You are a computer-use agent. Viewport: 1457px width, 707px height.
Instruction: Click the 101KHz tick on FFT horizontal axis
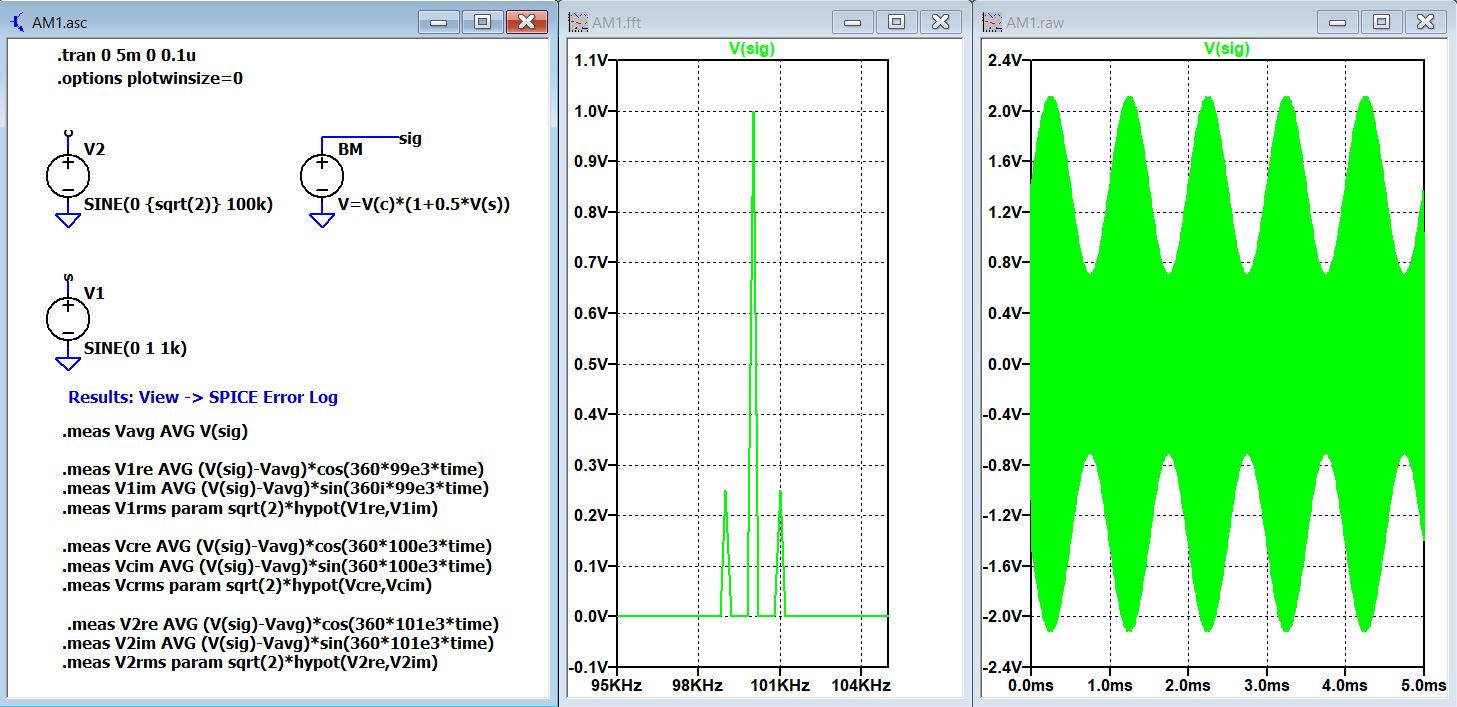pyautogui.click(x=780, y=685)
